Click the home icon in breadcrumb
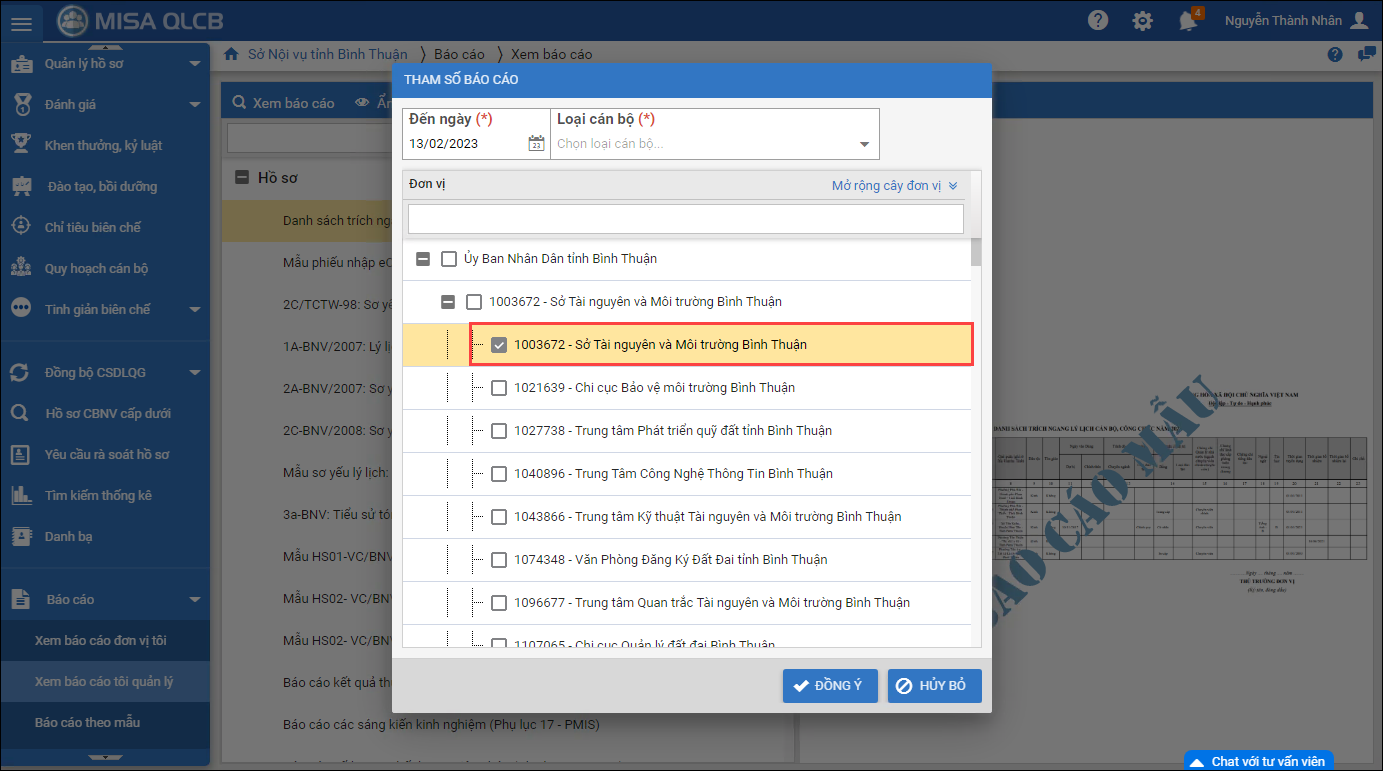 point(231,54)
